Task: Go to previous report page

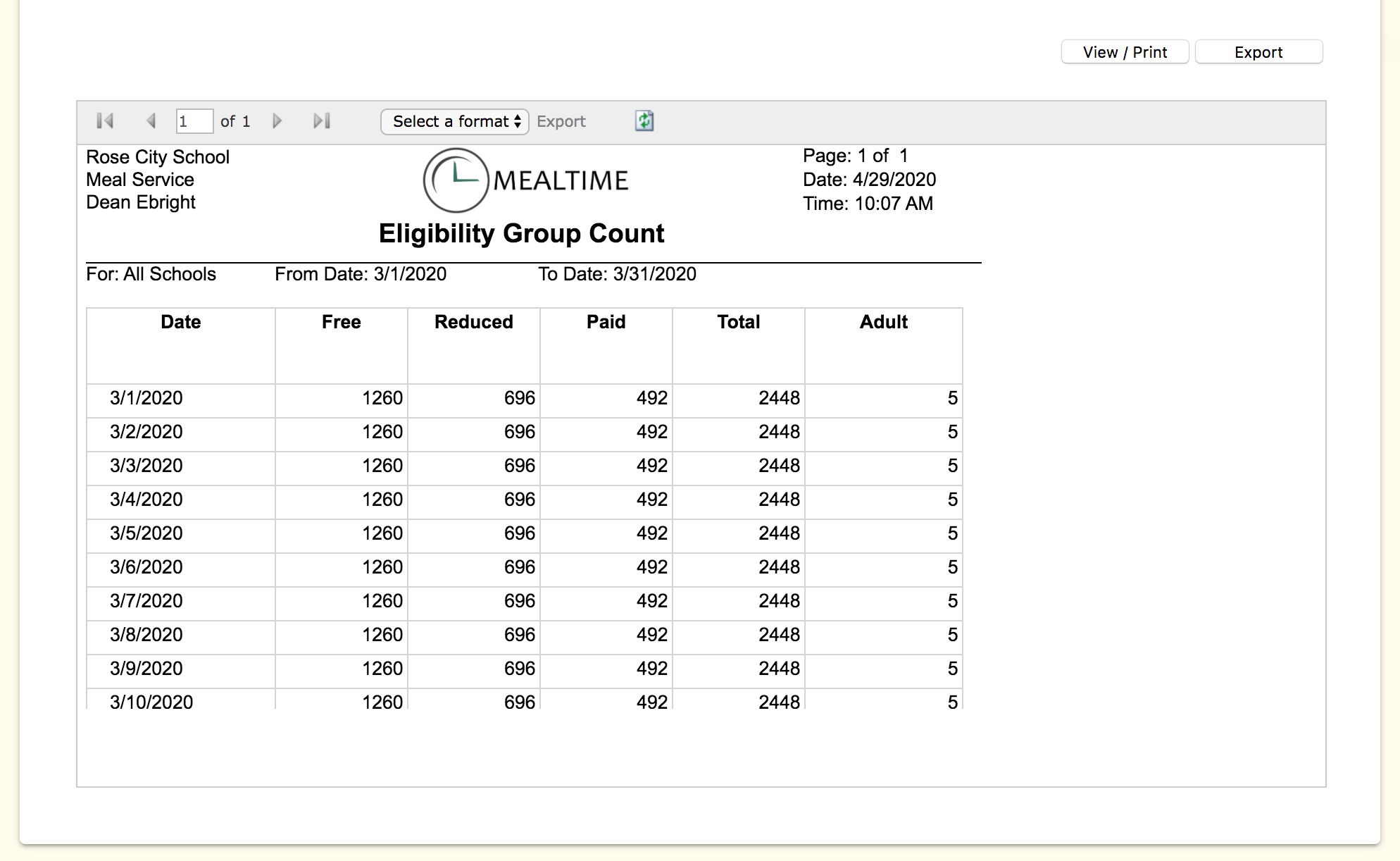Action: coord(151,121)
